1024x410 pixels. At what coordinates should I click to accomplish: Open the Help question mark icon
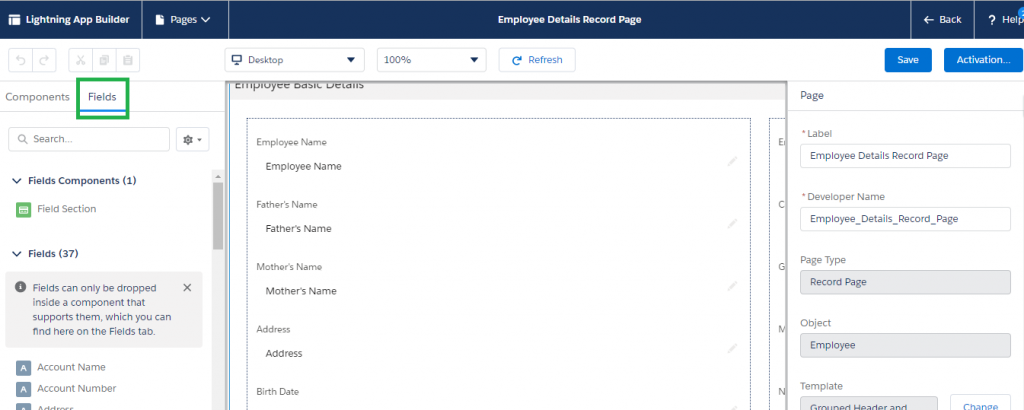992,20
